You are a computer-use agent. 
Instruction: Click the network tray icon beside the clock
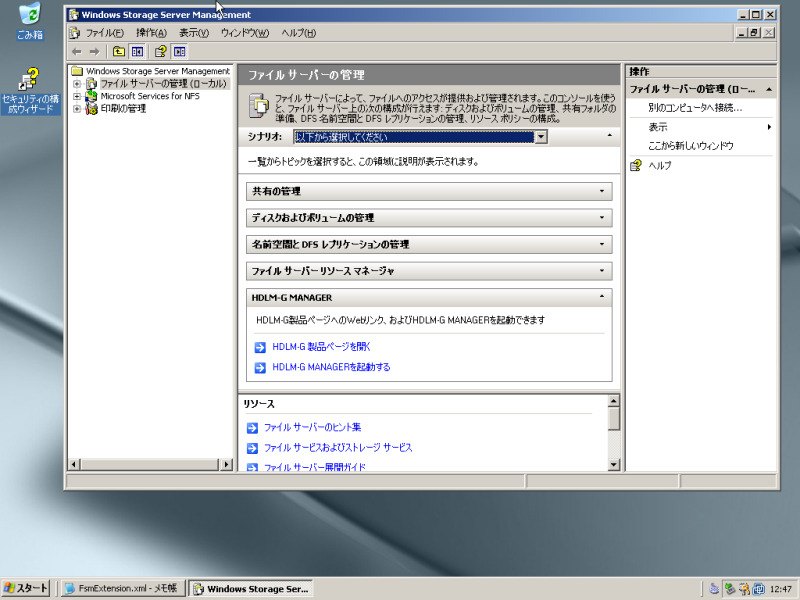[x=759, y=589]
